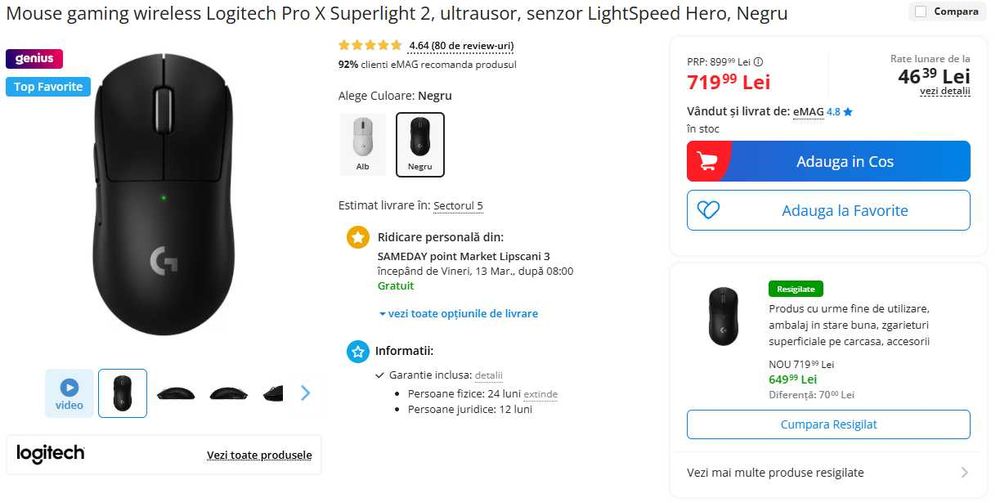Tick the Compara checkbox
1000x503 pixels.
pyautogui.click(x=920, y=12)
